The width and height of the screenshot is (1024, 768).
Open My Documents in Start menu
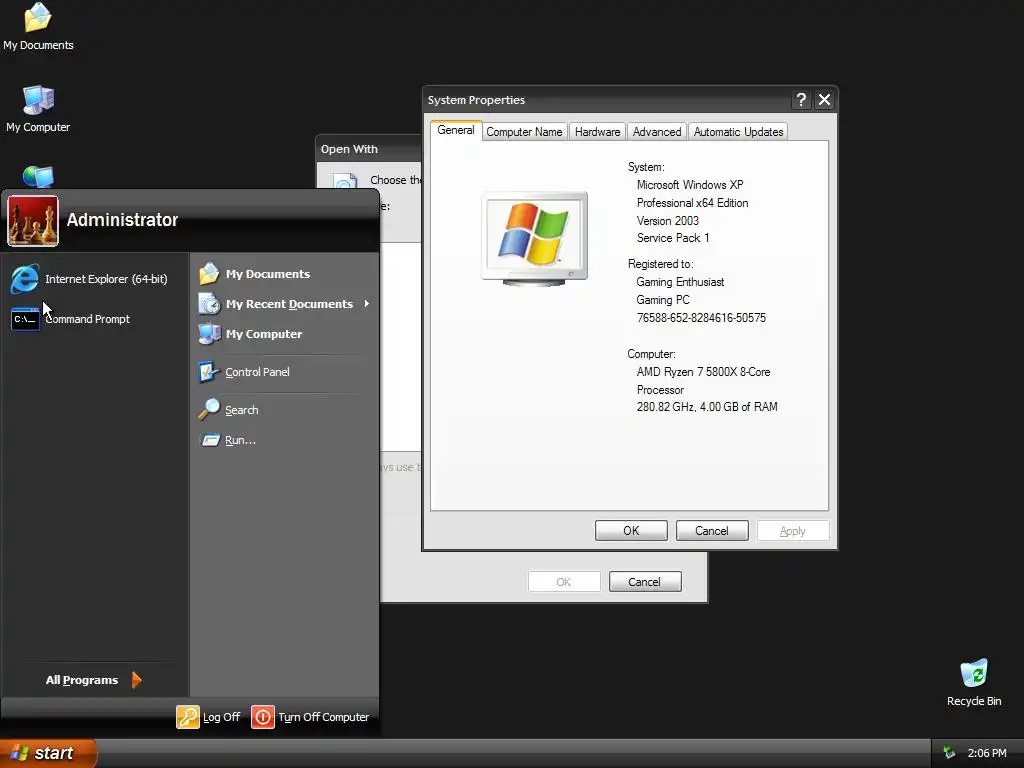click(x=255, y=274)
